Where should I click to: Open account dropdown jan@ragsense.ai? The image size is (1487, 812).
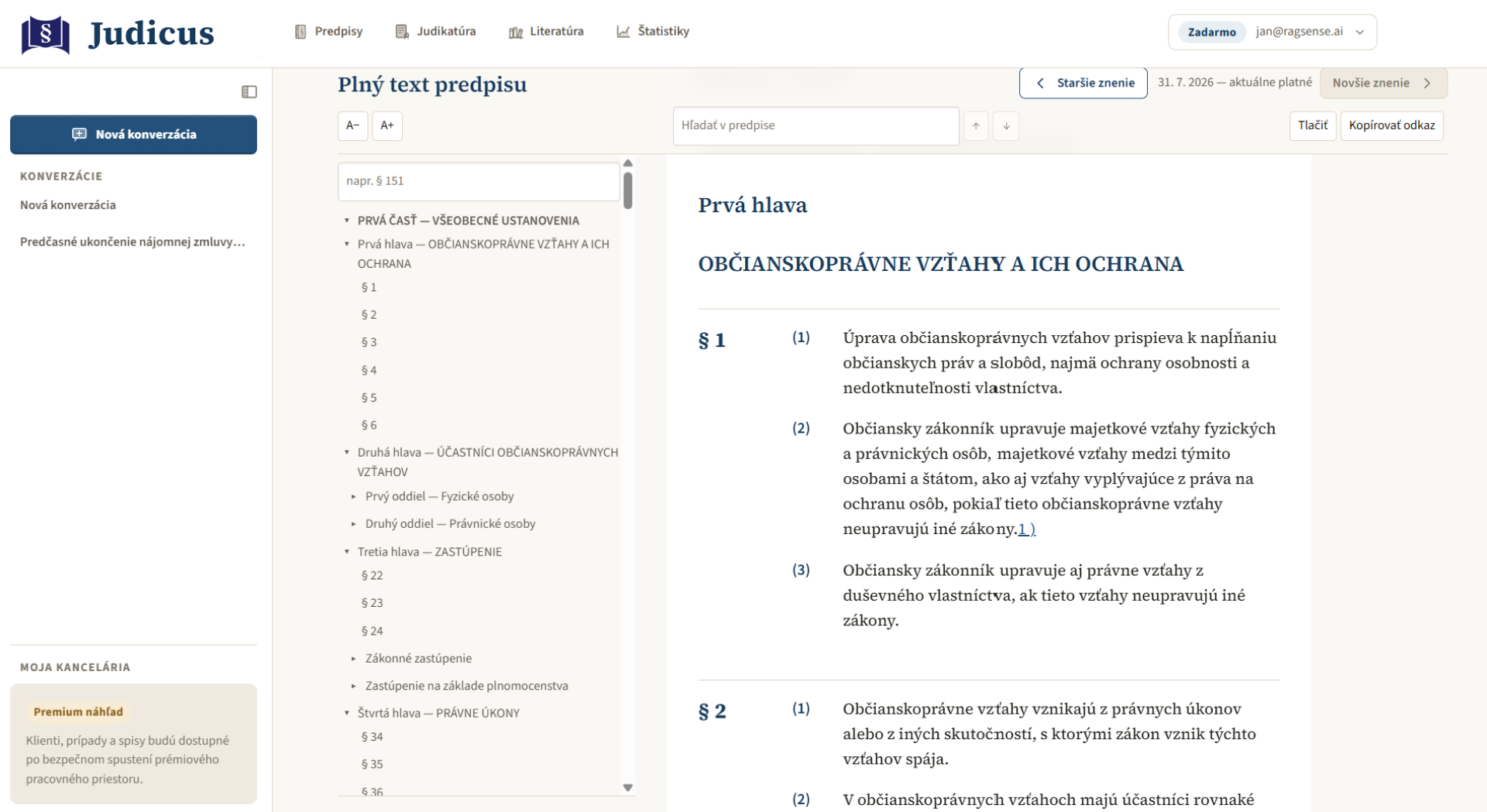pyautogui.click(x=1272, y=32)
